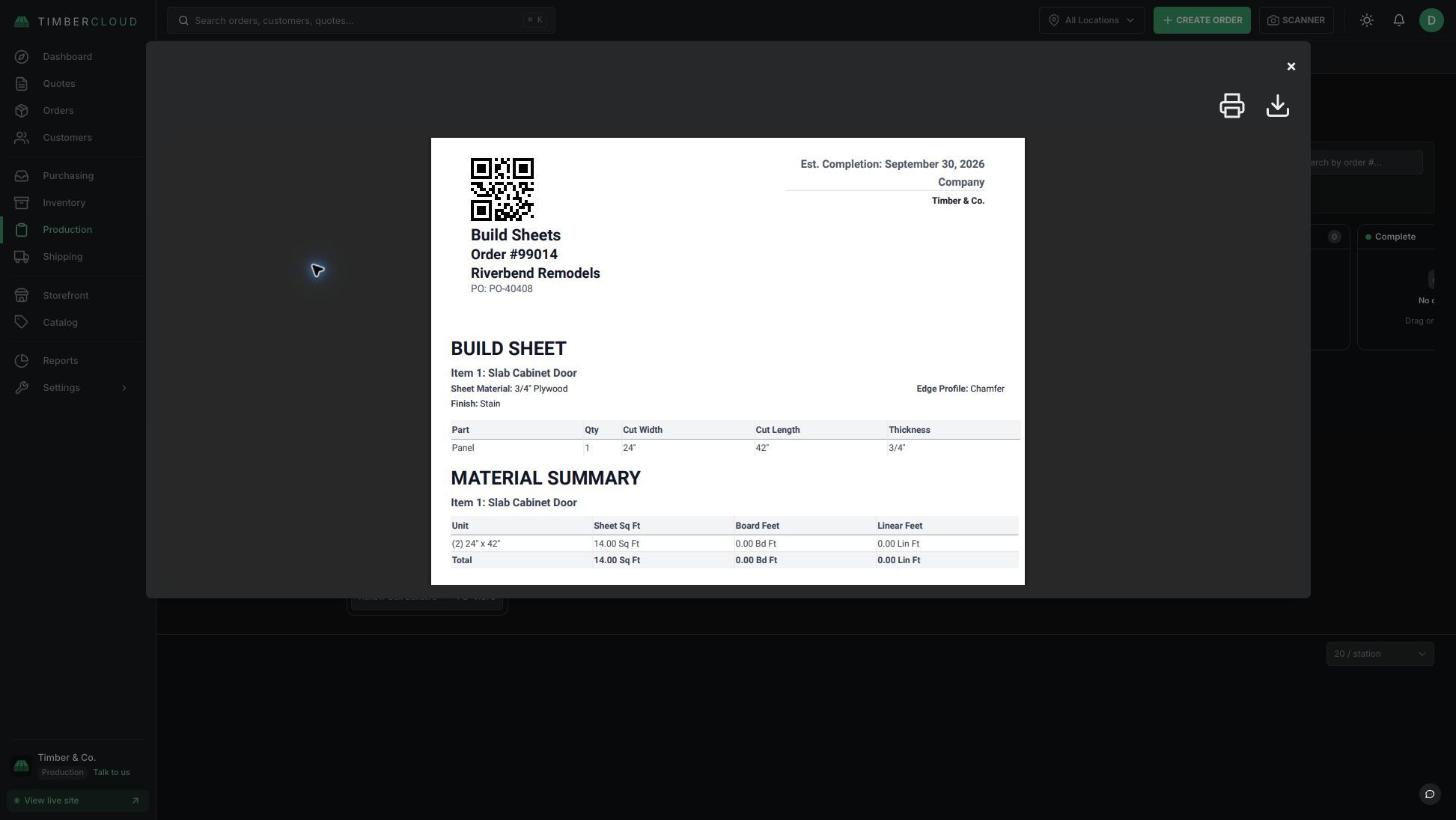The image size is (1456, 820).
Task: Click the Production clipboard icon
Action: [x=22, y=230]
